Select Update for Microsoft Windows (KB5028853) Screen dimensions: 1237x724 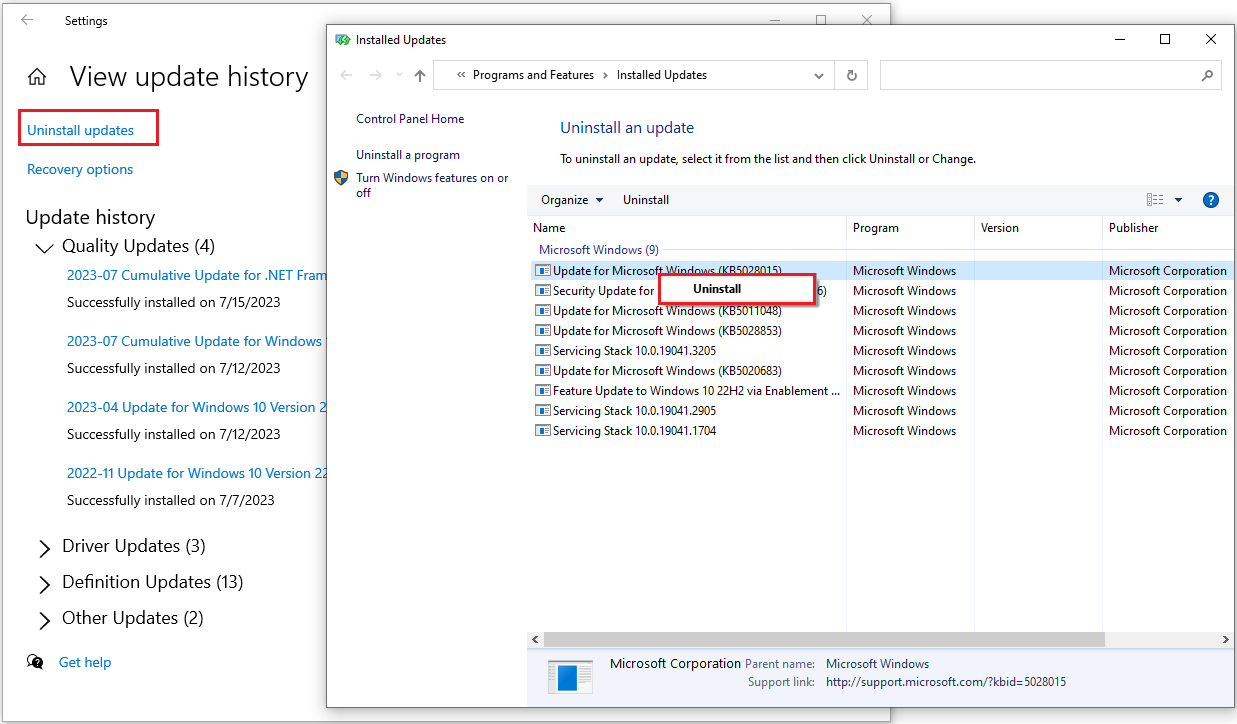coord(880,331)
